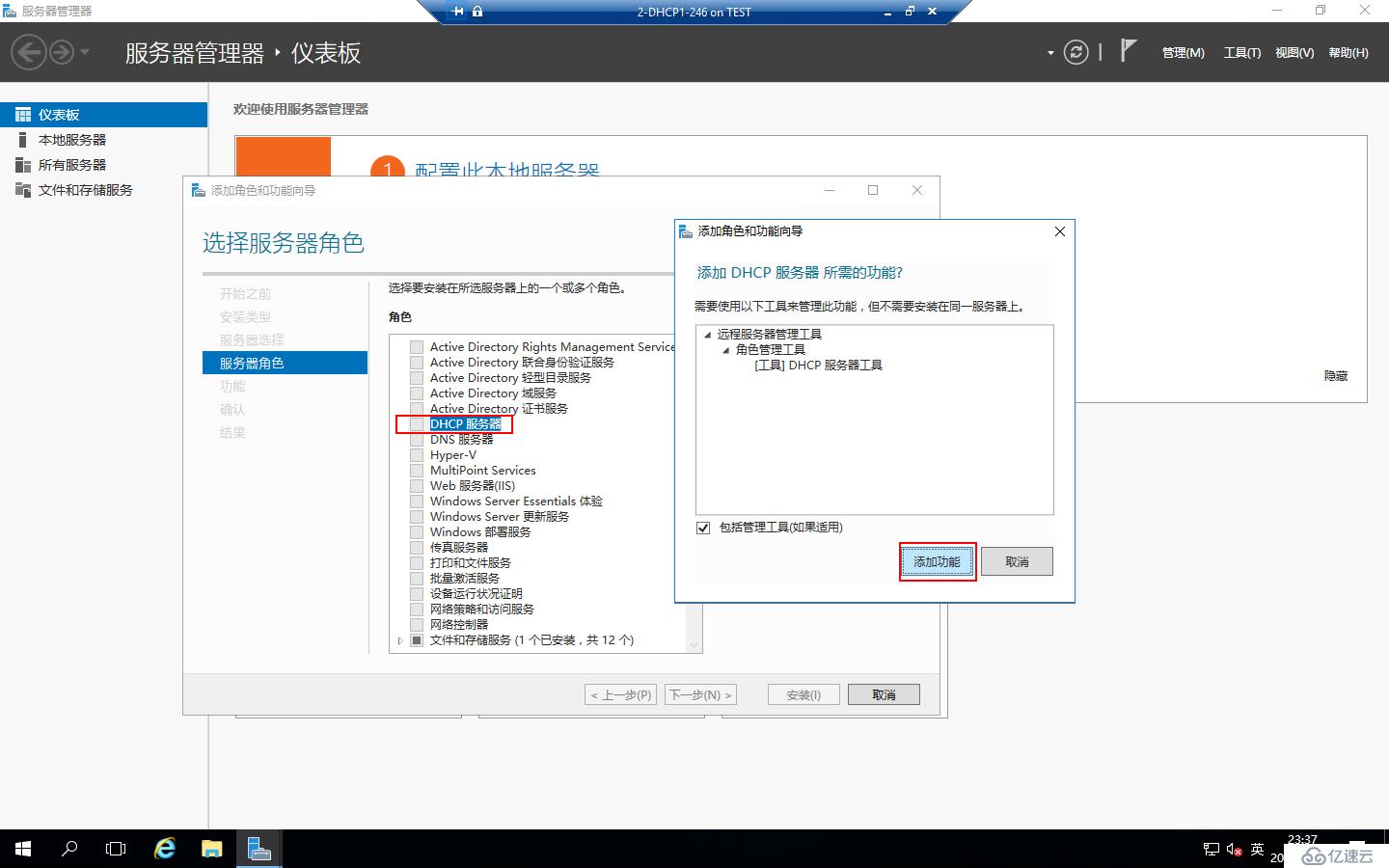Click the 取消 button in the roles wizard
Image resolution: width=1389 pixels, height=868 pixels.
pos(884,694)
